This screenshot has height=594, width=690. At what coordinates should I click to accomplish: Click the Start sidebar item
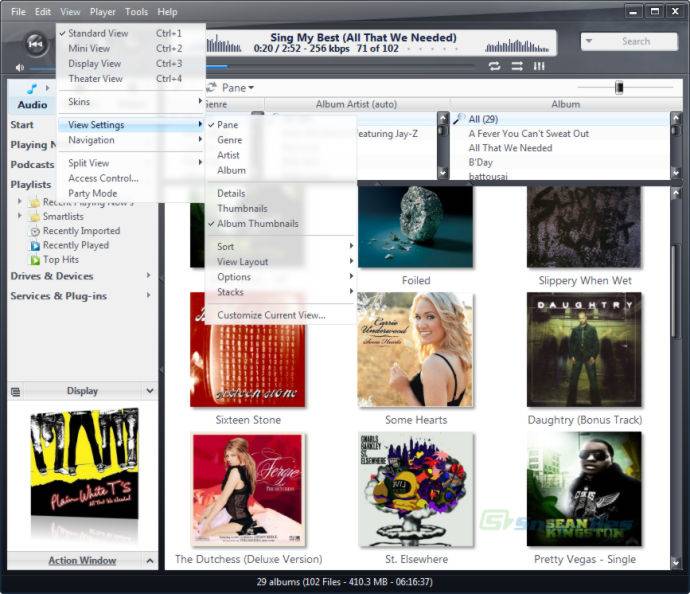point(22,125)
